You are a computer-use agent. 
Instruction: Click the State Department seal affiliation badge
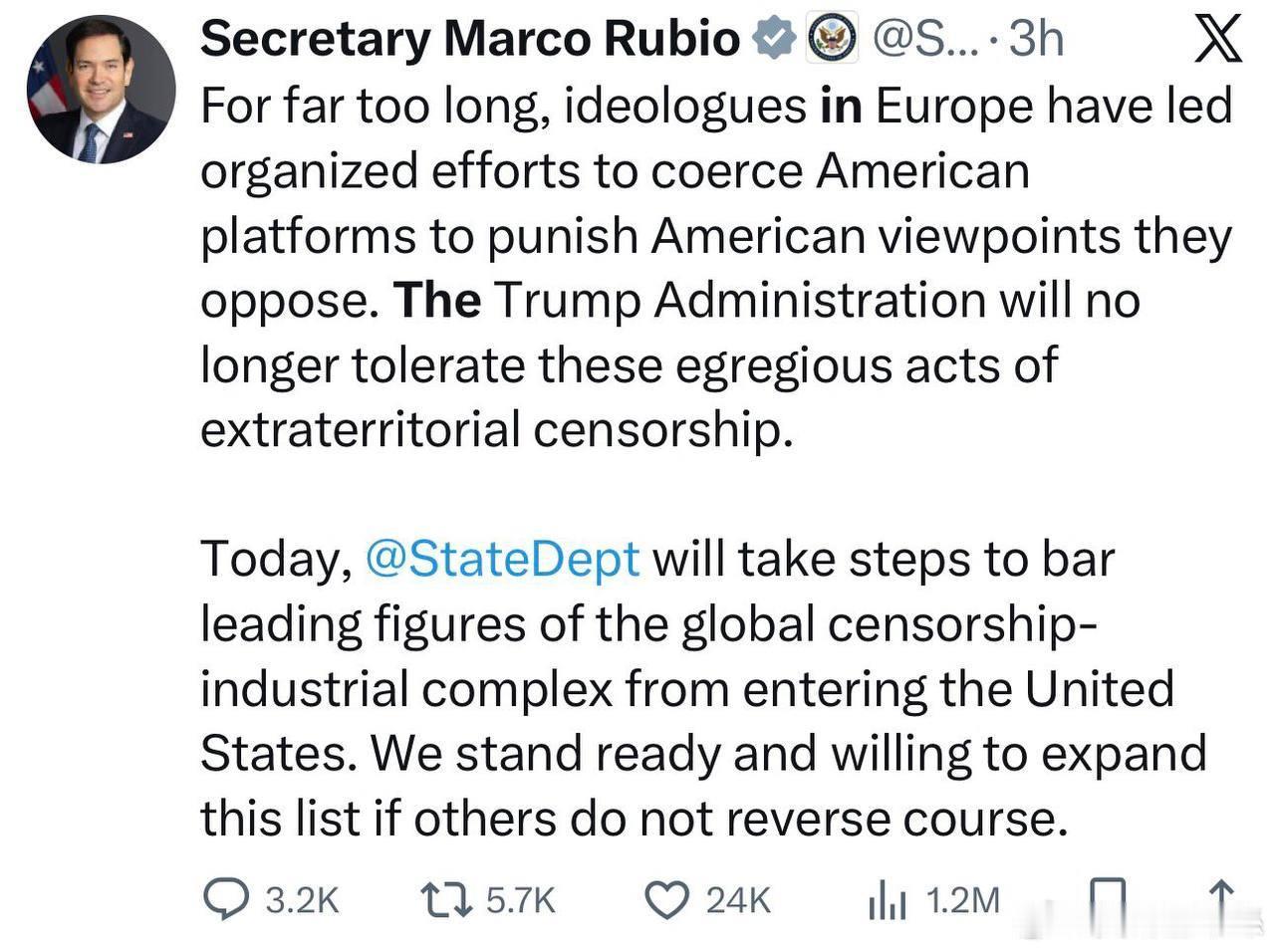(830, 38)
